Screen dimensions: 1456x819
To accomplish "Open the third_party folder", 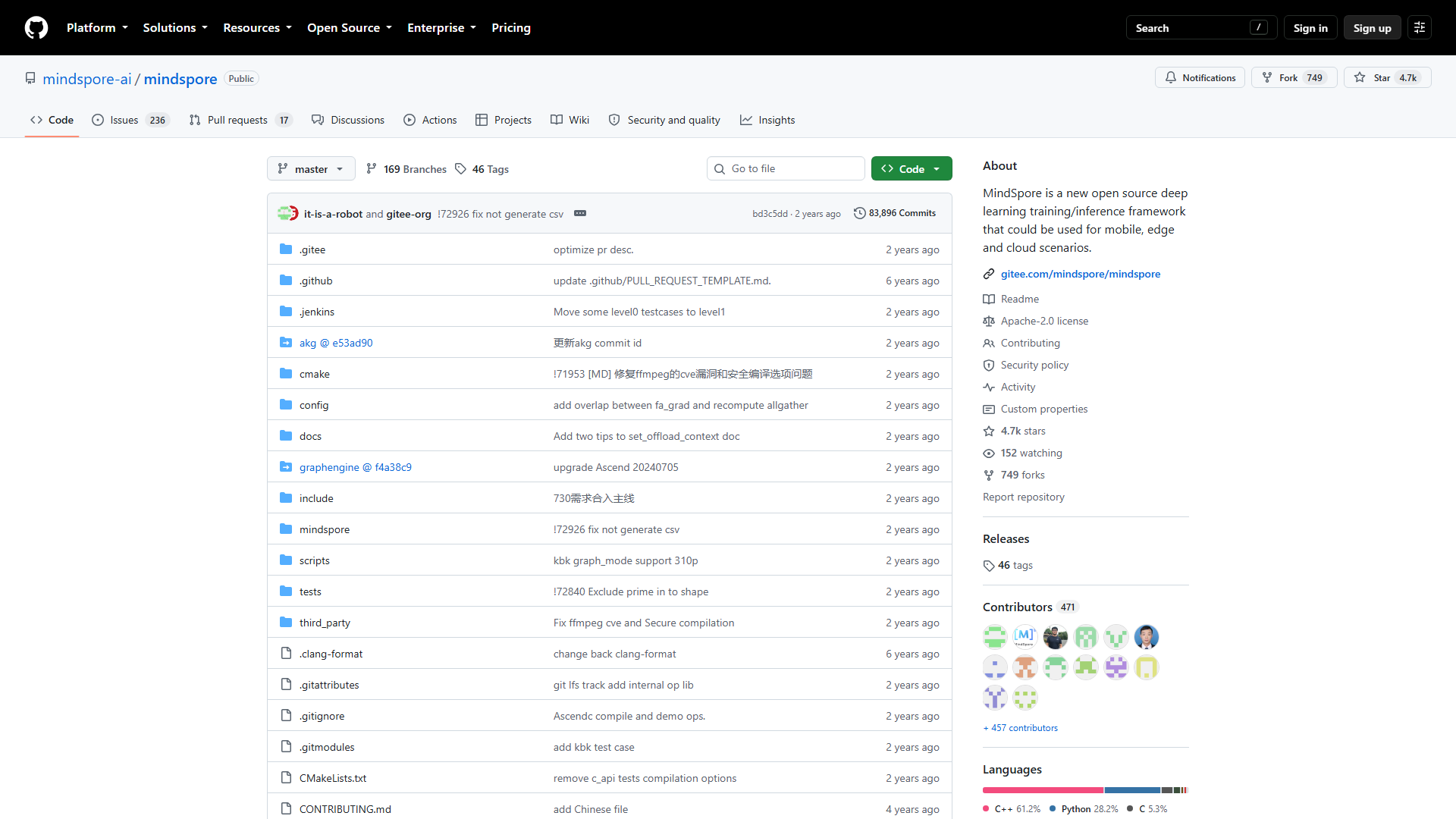I will tap(325, 623).
